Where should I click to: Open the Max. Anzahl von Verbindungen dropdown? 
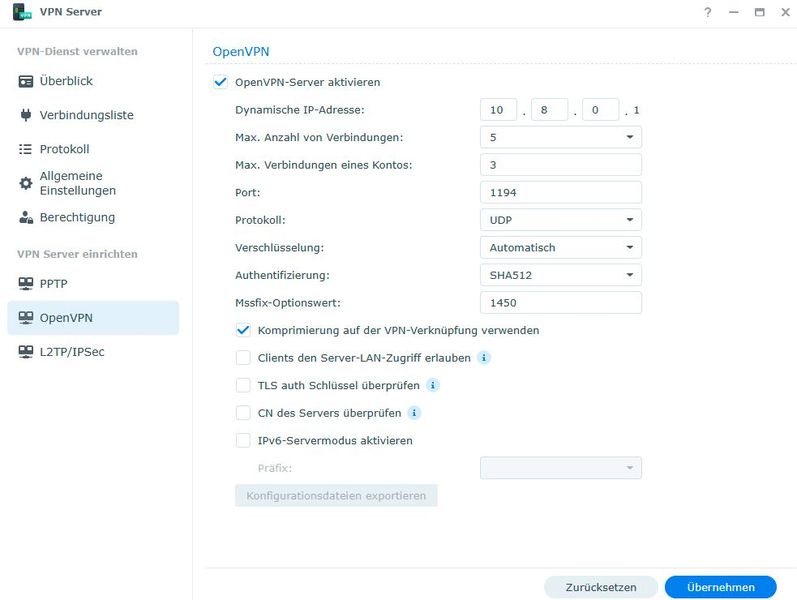560,137
